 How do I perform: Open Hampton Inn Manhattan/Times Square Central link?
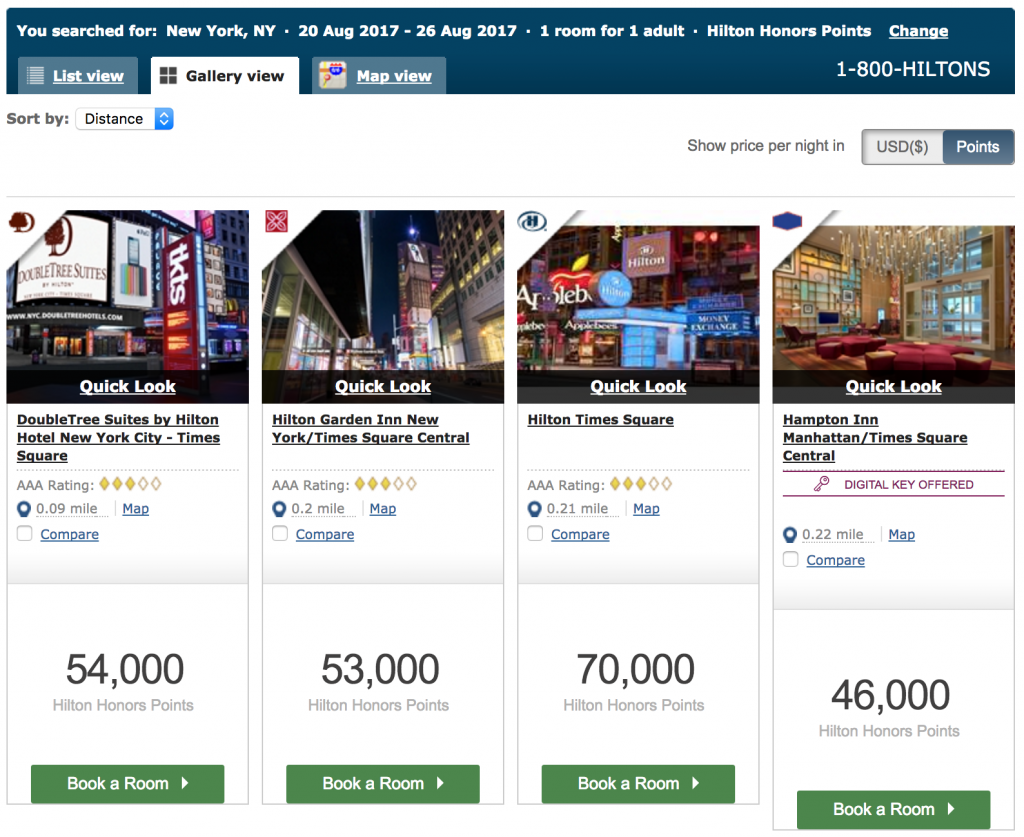pyautogui.click(x=875, y=437)
